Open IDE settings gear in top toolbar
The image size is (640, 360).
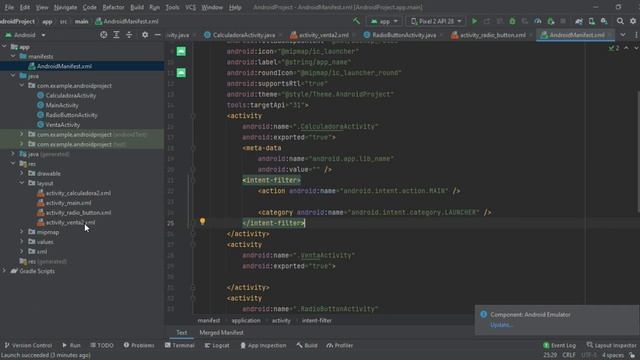633,21
